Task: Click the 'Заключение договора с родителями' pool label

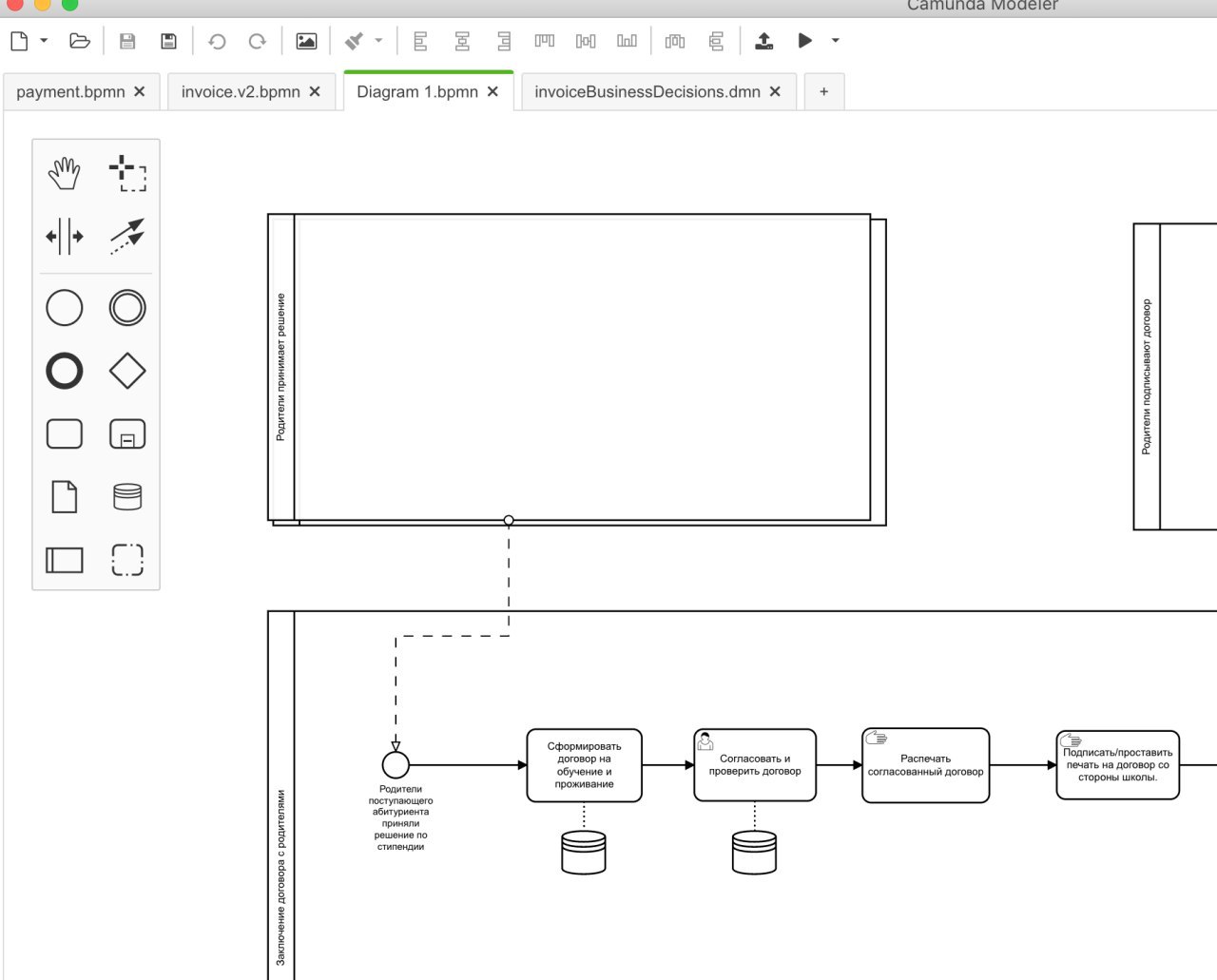Action: point(280,877)
